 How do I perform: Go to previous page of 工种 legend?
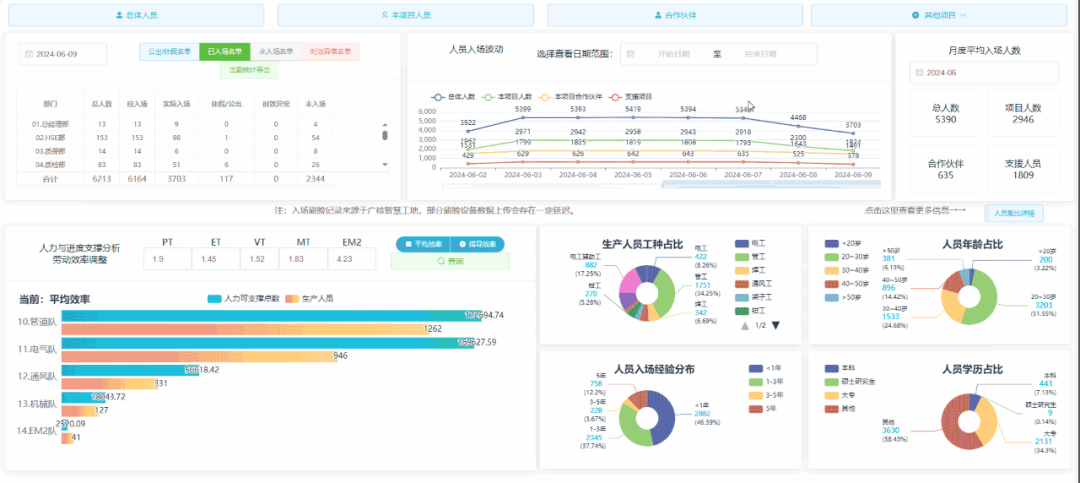[x=743, y=325]
